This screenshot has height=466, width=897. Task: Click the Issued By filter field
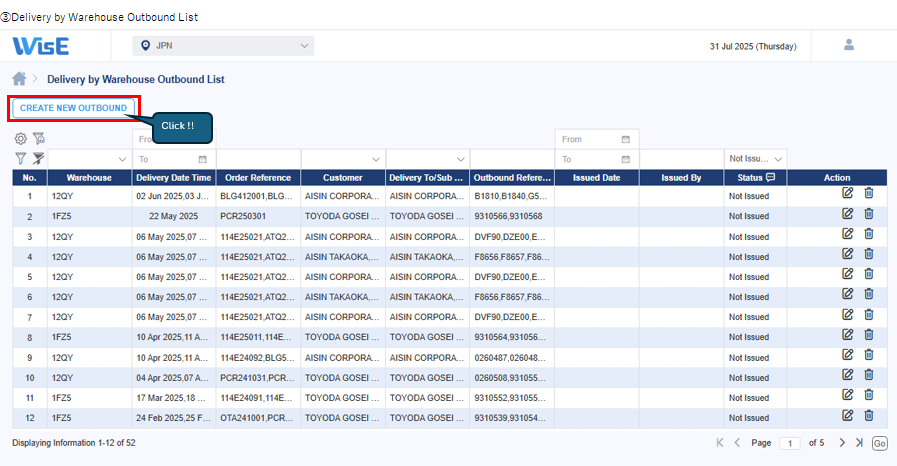coord(681,159)
